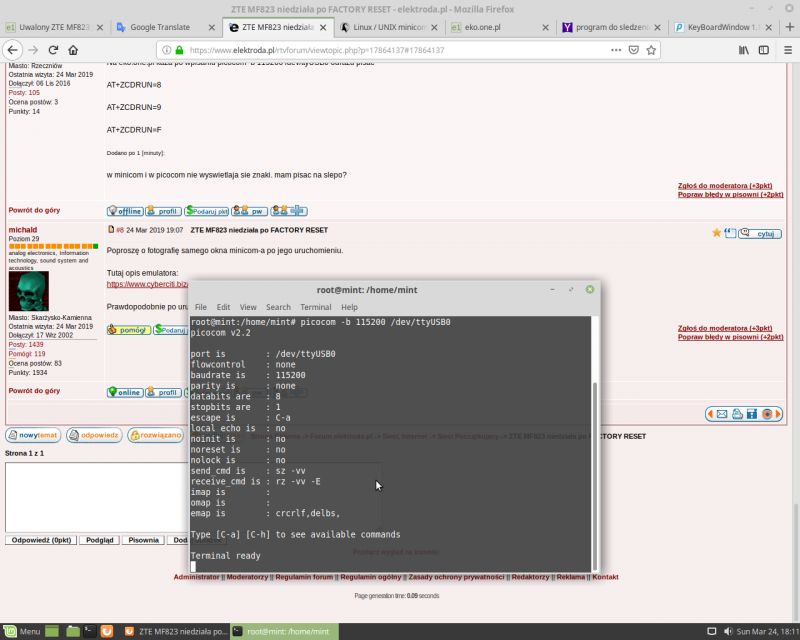Open terminal Terminal menu
Viewport: 800px width, 640px height.
[x=316, y=307]
